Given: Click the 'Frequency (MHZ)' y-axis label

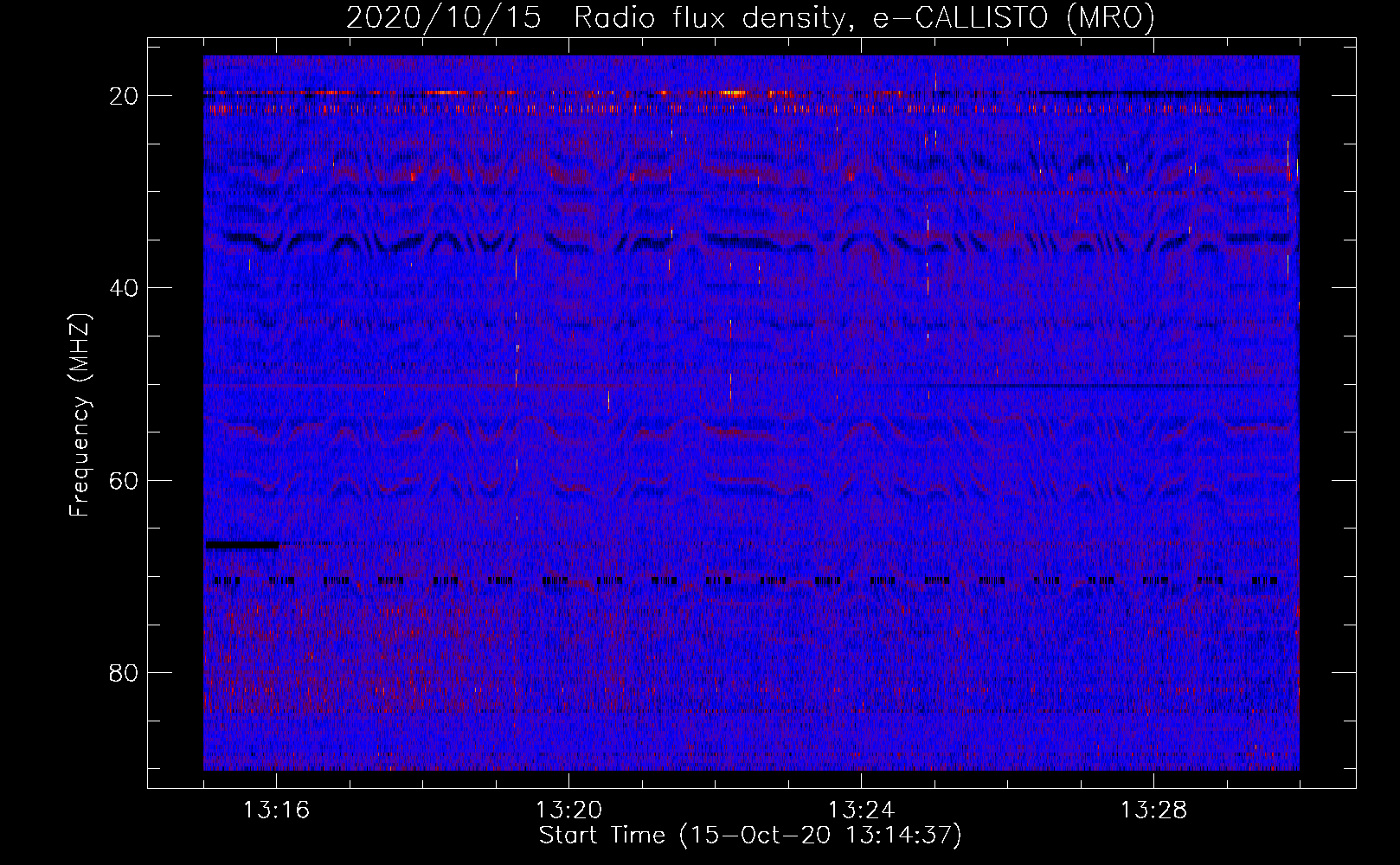Looking at the screenshot, I should coord(80,415).
